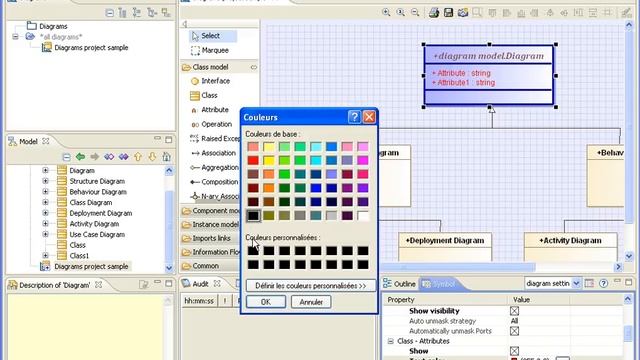Image resolution: width=640 pixels, height=360 pixels.
Task: Collapse the all diagrams node
Action: click(x=16, y=37)
